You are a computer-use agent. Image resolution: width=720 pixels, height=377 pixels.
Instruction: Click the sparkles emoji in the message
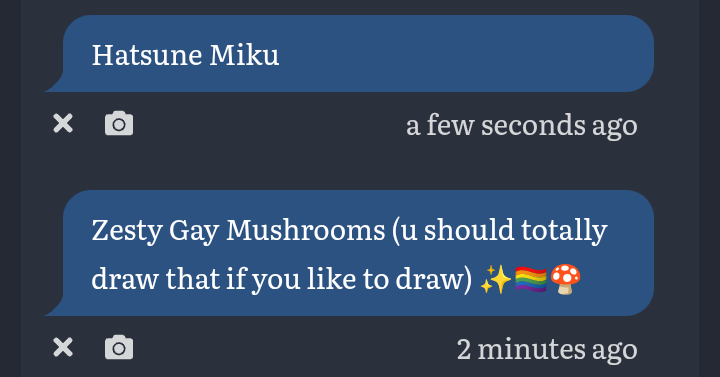coord(495,280)
